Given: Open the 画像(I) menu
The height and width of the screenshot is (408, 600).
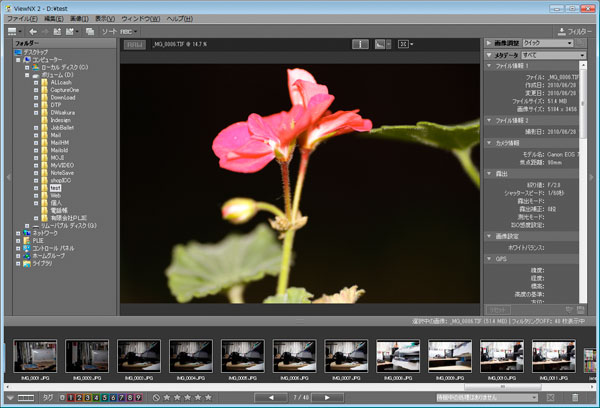Looking at the screenshot, I should (x=79, y=19).
